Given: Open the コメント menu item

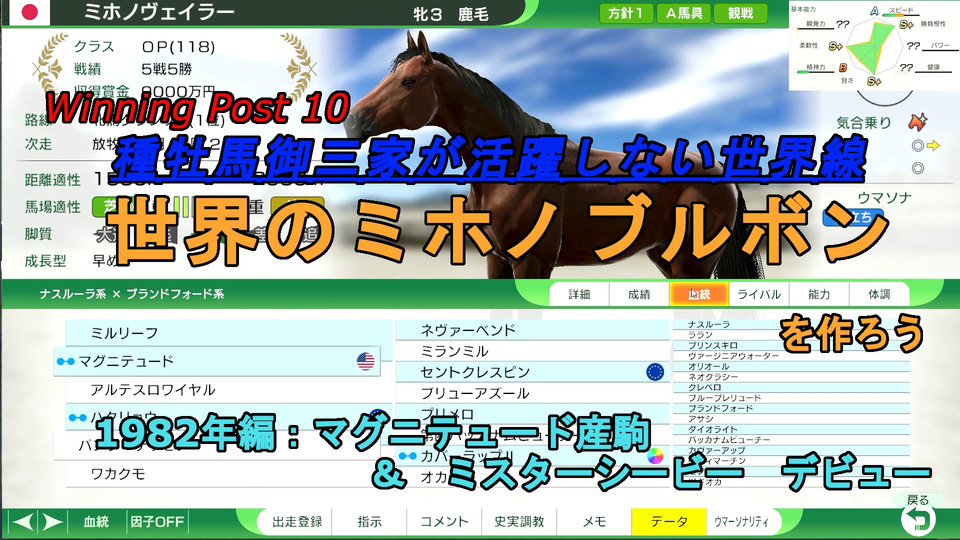Looking at the screenshot, I should tap(444, 522).
